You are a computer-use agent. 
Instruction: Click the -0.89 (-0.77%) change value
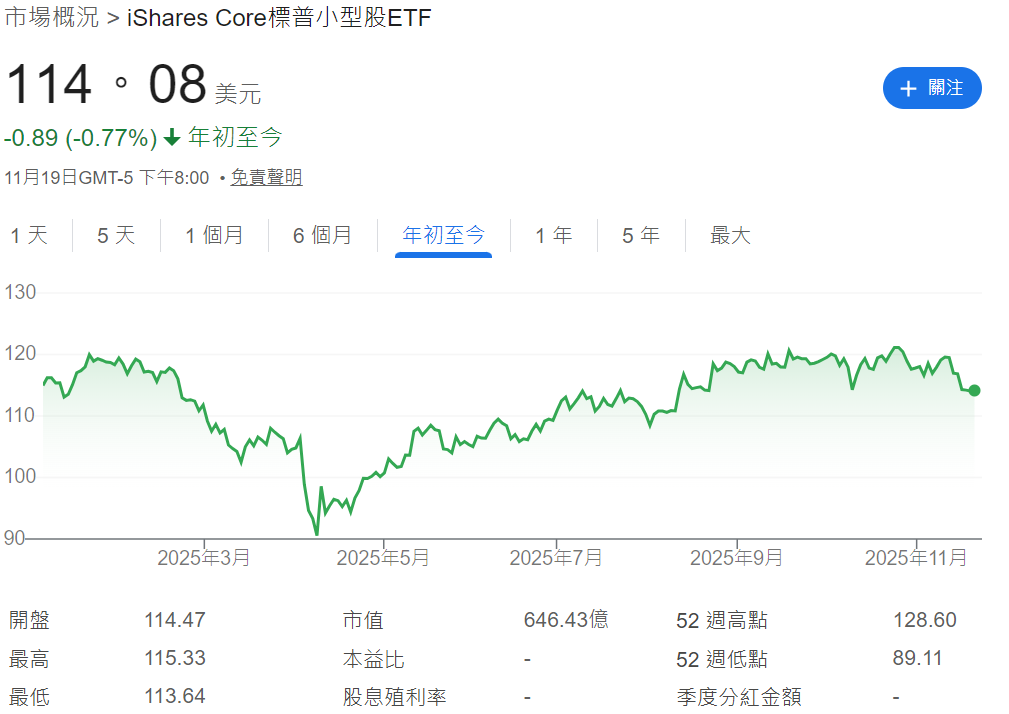(77, 137)
